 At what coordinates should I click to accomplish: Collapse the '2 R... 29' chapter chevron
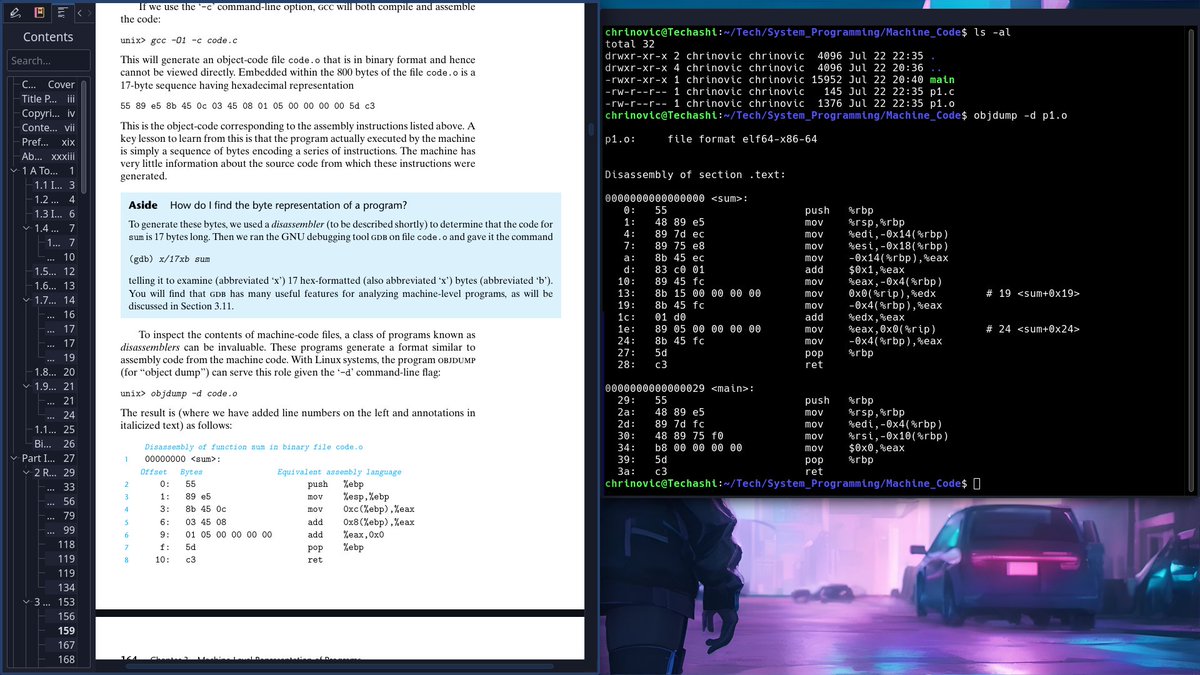[x=25, y=472]
